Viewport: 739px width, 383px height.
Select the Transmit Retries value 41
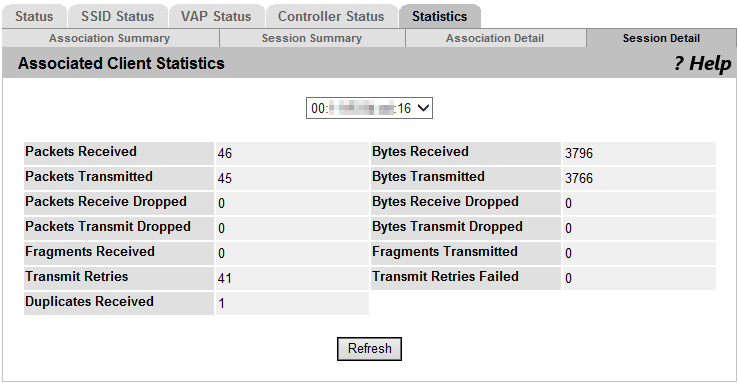[225, 278]
